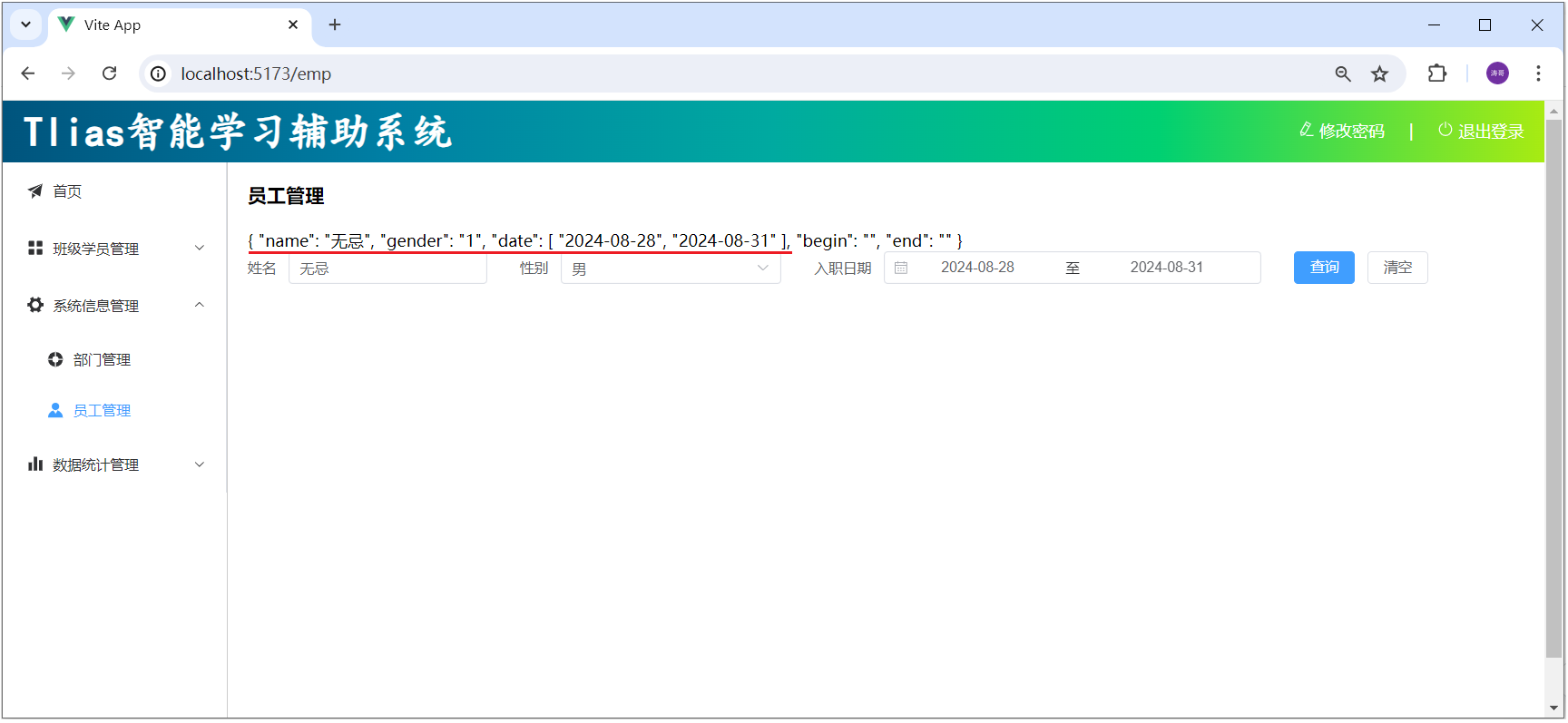The width and height of the screenshot is (1568, 723).
Task: Open the browser extensions puzzle icon
Action: click(x=1437, y=73)
